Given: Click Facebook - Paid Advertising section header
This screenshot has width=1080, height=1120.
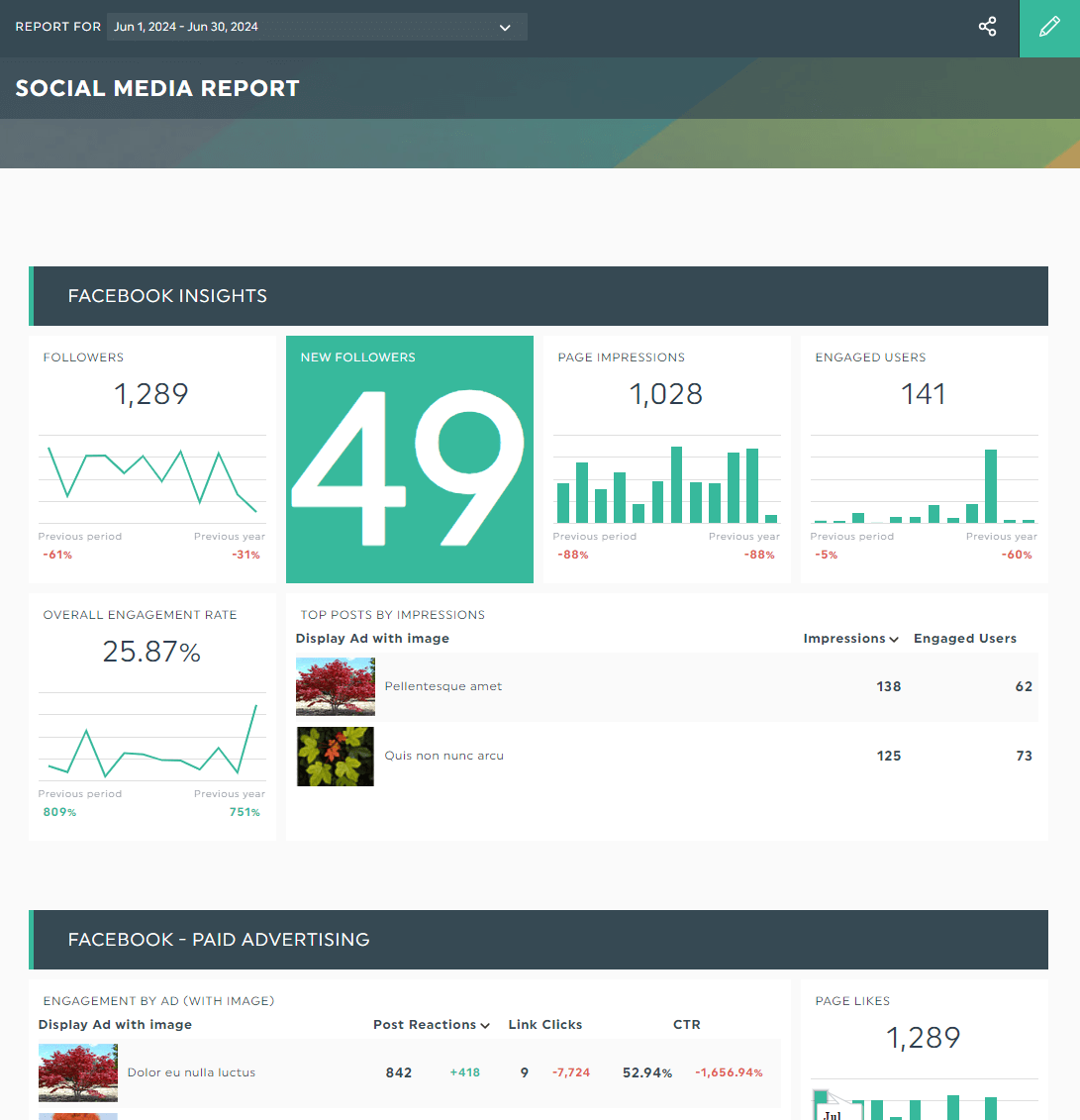Looking at the screenshot, I should pos(539,940).
